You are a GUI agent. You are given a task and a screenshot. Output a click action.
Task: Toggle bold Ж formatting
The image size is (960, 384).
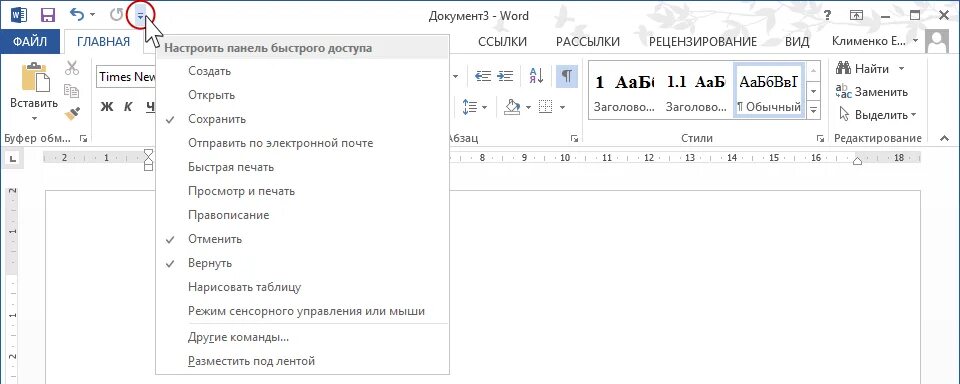[x=107, y=107]
